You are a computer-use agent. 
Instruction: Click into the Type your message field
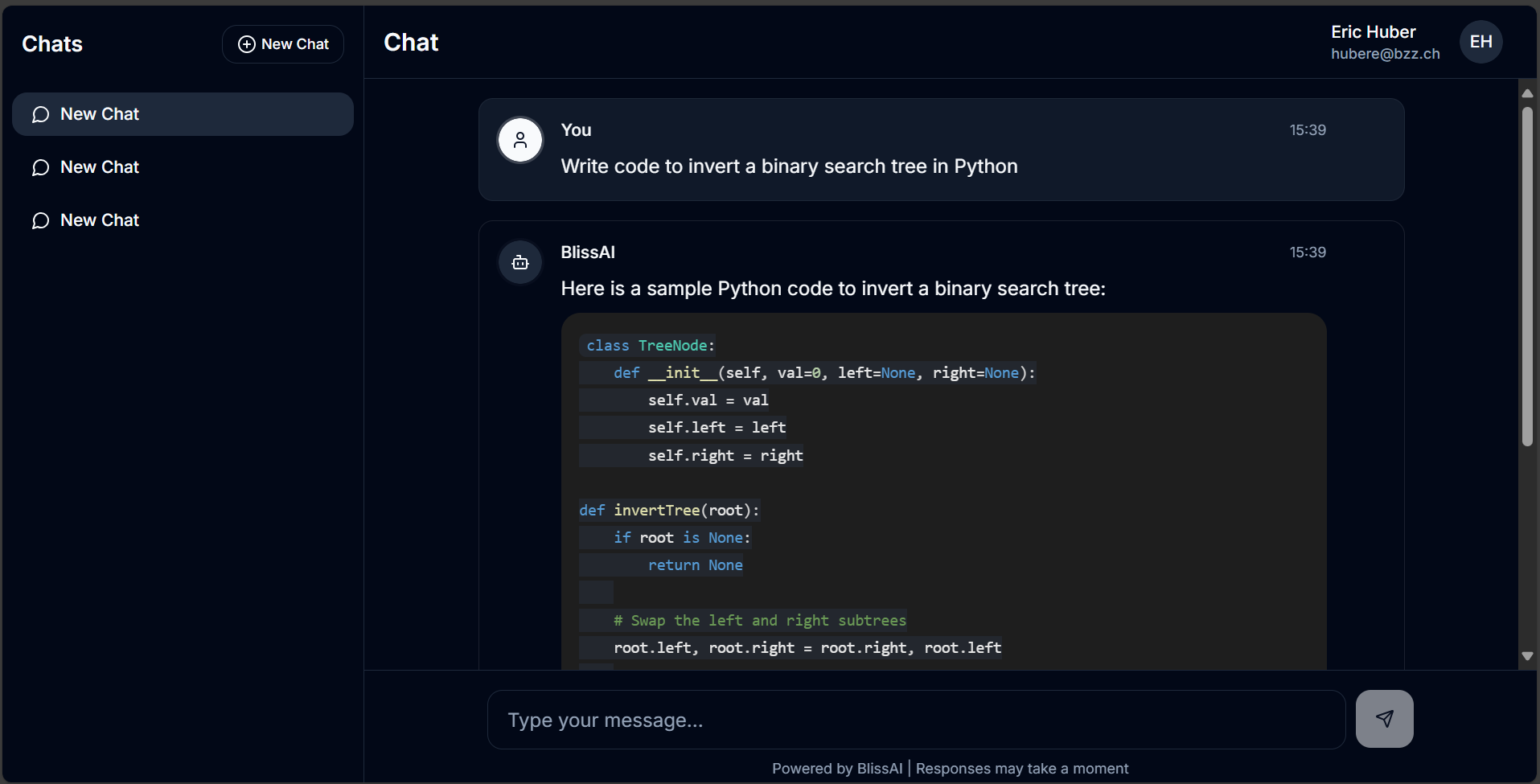click(x=916, y=720)
